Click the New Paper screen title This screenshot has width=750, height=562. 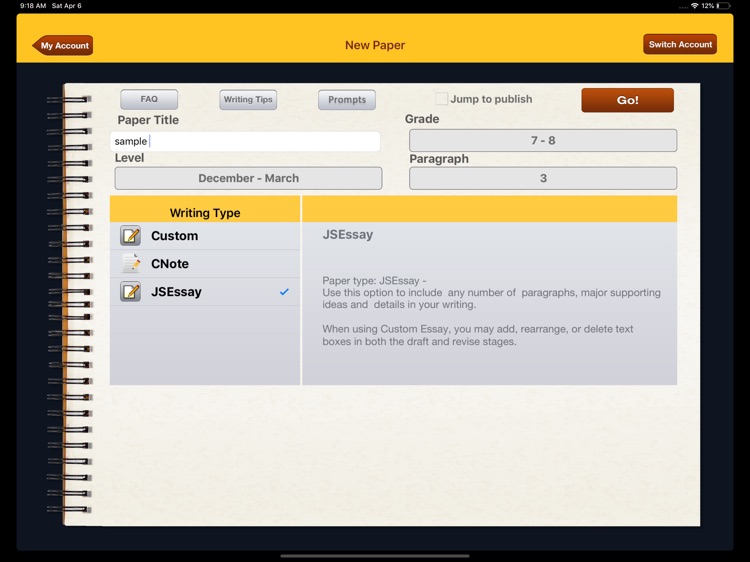tap(375, 45)
